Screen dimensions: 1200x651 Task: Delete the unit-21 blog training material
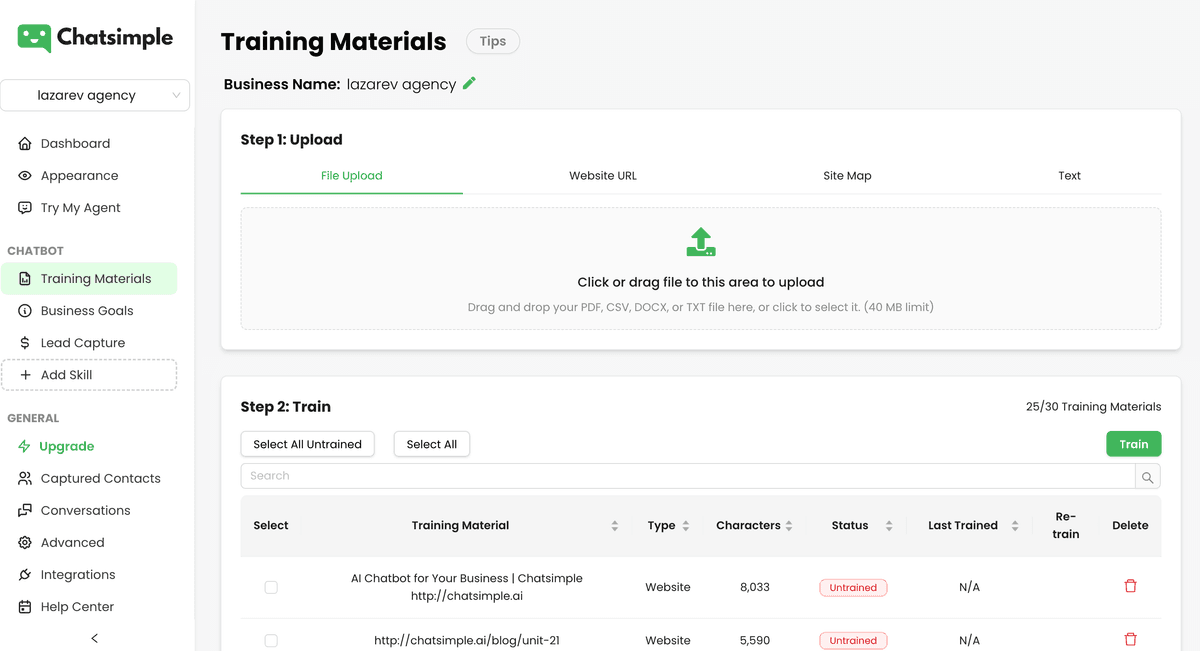[1130, 640]
